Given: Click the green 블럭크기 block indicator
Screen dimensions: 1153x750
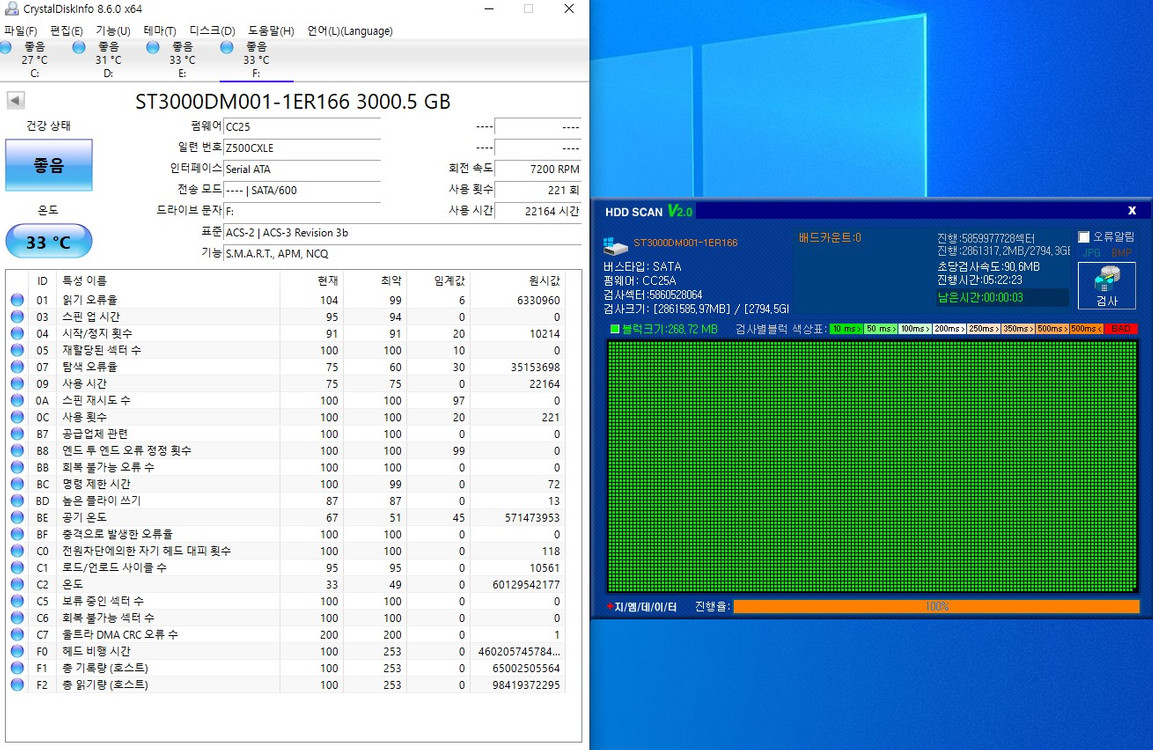Looking at the screenshot, I should pos(614,329).
